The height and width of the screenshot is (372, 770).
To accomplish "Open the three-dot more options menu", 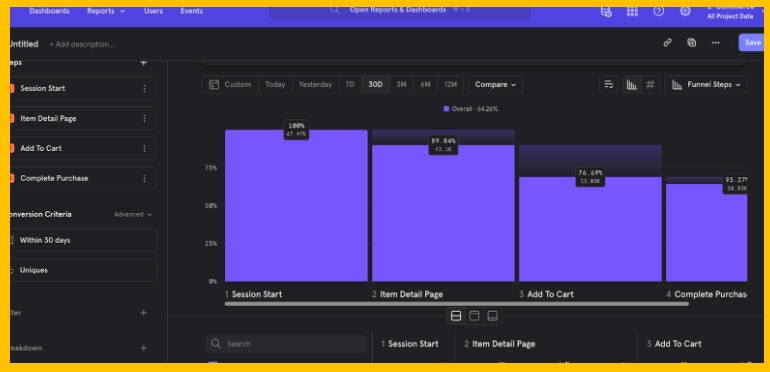I will pyautogui.click(x=715, y=43).
